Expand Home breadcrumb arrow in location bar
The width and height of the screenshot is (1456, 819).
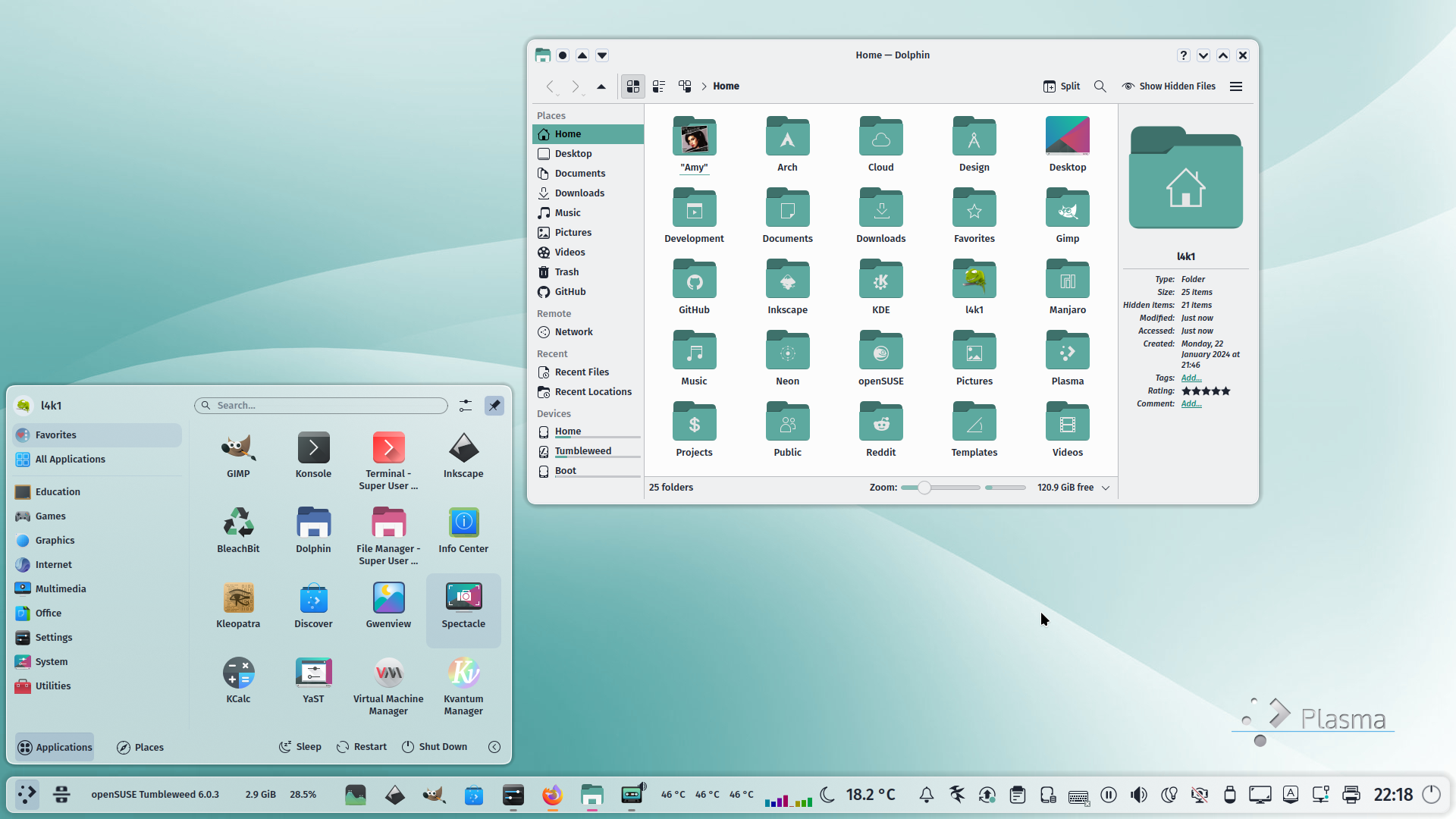click(x=704, y=86)
